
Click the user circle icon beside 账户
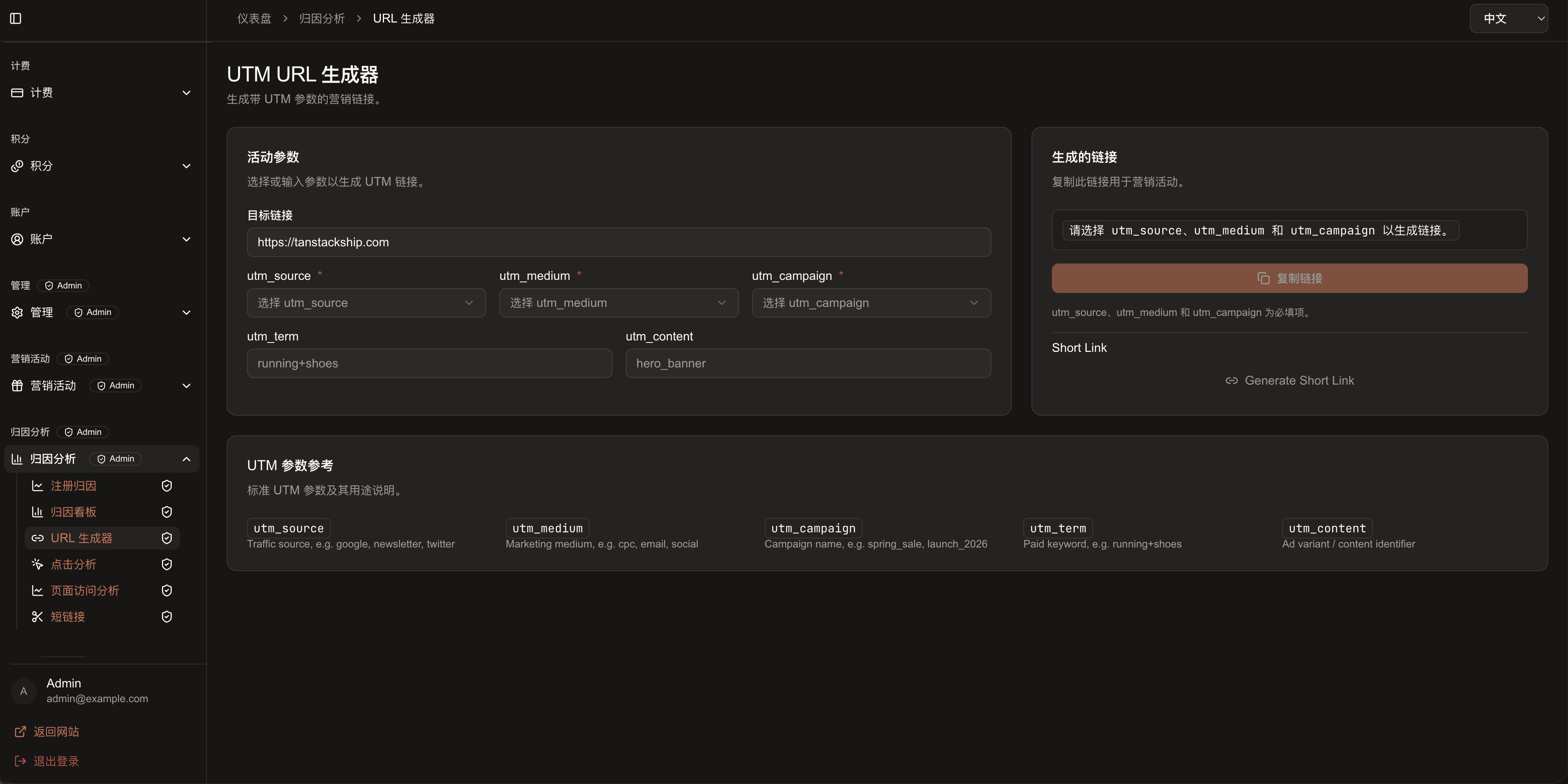click(x=17, y=239)
